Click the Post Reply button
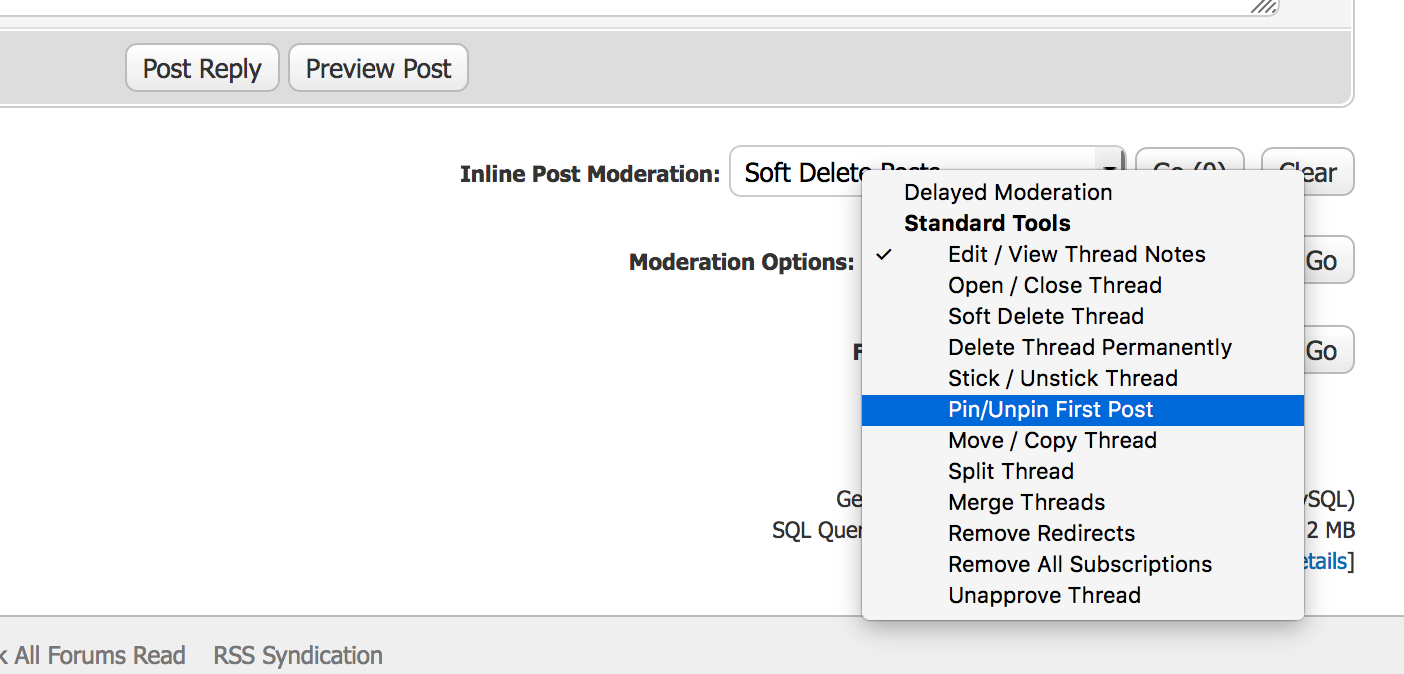Viewport: 1404px width, 674px height. click(202, 69)
